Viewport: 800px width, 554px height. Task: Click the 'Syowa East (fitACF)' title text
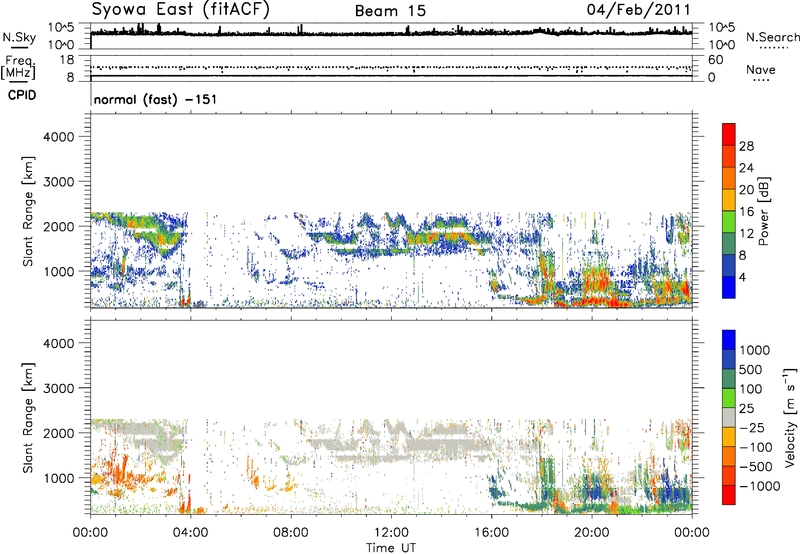click(181, 9)
